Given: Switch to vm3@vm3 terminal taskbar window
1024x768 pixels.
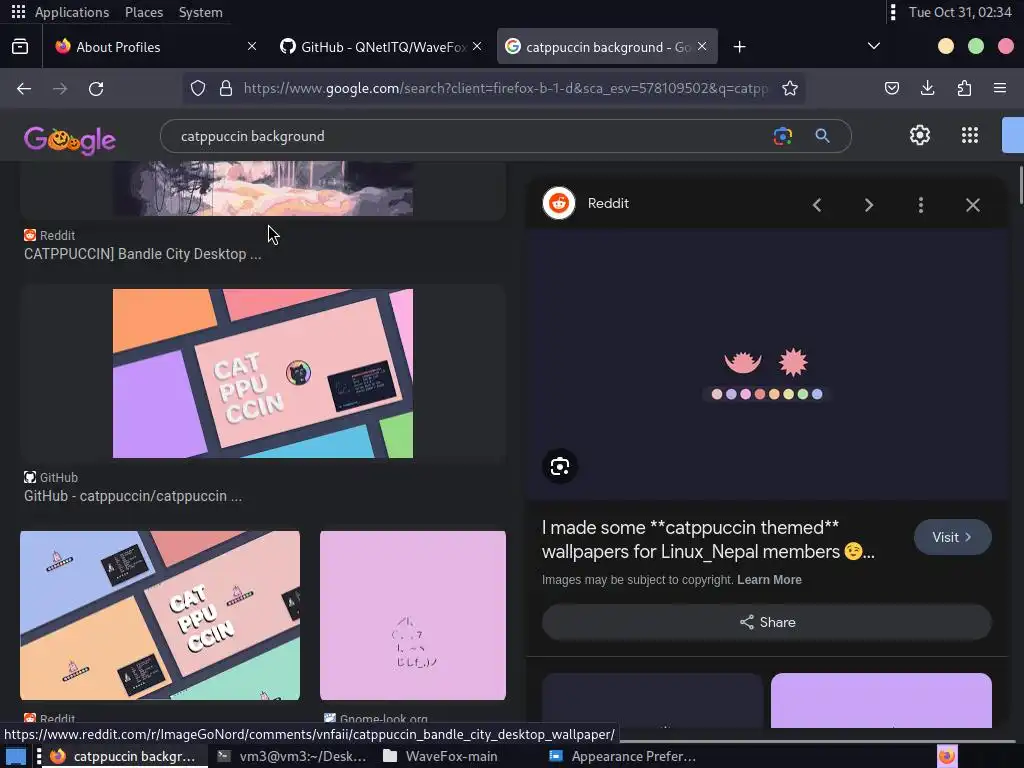Looking at the screenshot, I should point(292,756).
